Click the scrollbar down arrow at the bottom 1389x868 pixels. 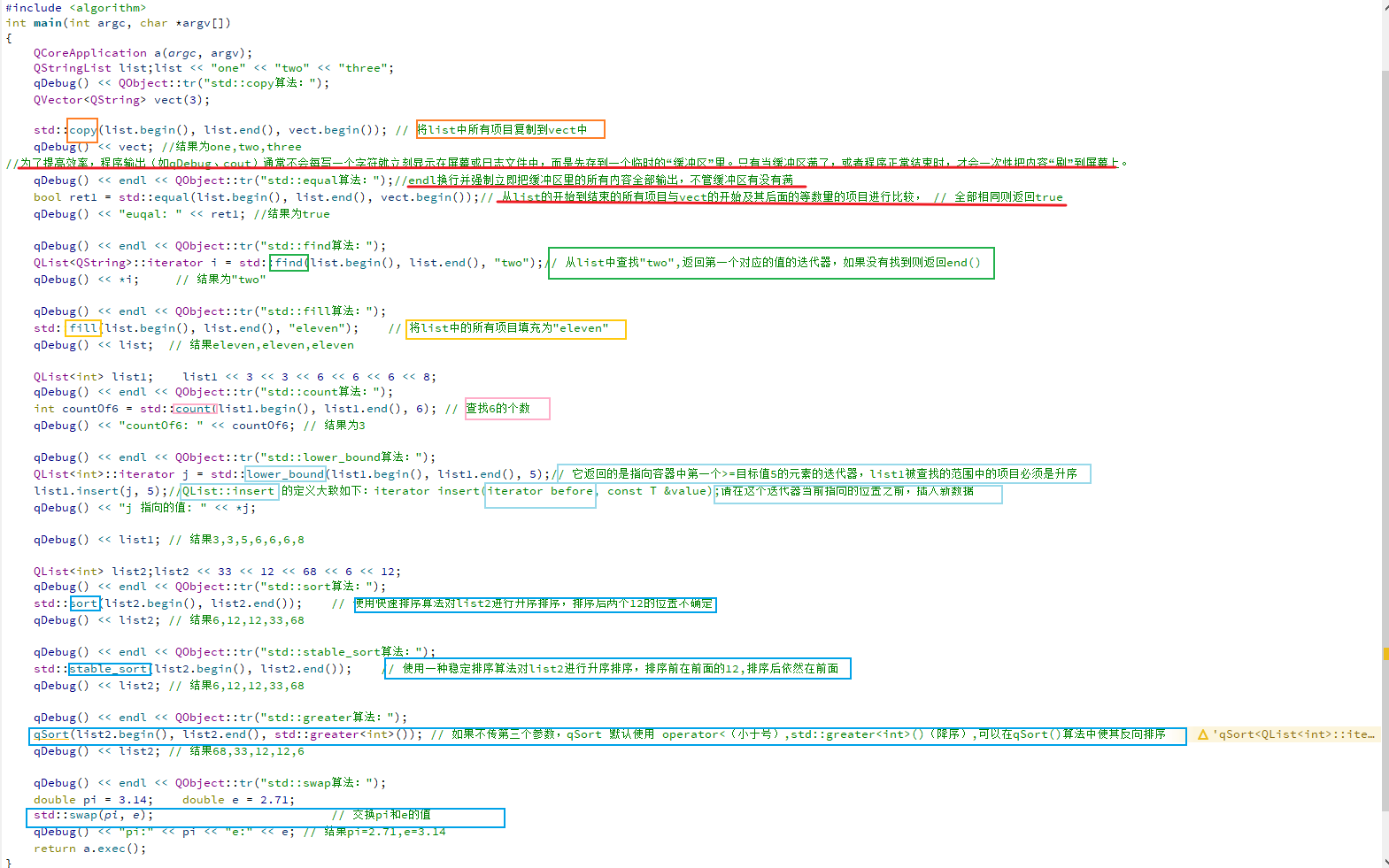(x=1385, y=862)
